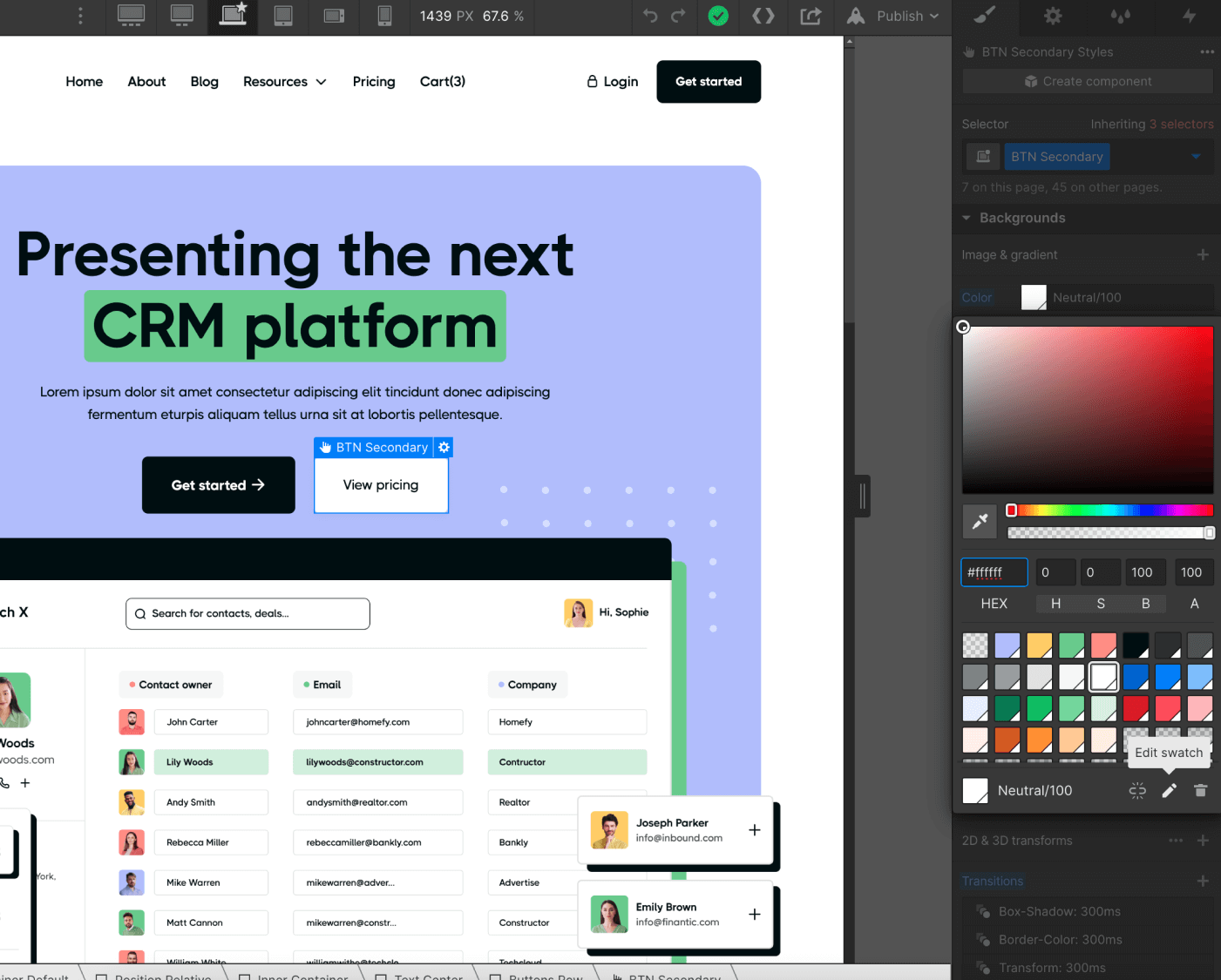
Task: Click the Pricing link in the navbar
Action: tap(374, 81)
